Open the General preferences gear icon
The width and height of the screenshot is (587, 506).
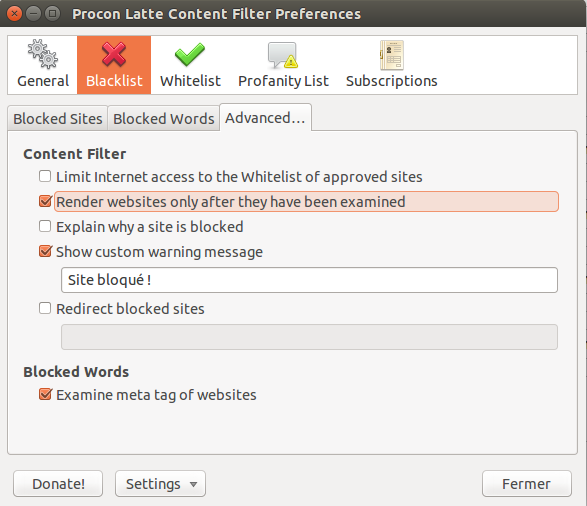(x=43, y=54)
